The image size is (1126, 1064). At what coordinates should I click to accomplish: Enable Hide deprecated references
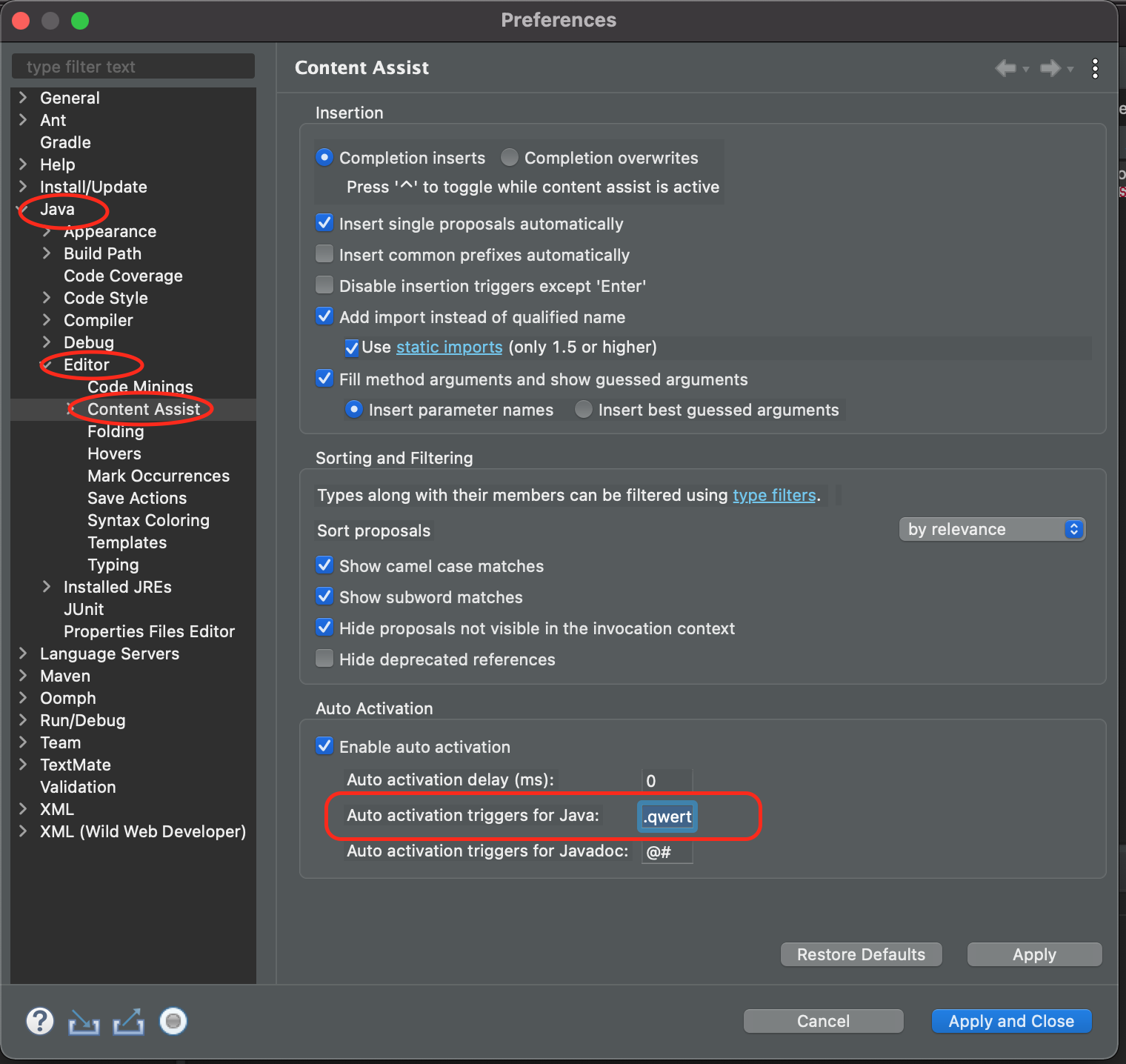pyautogui.click(x=324, y=659)
